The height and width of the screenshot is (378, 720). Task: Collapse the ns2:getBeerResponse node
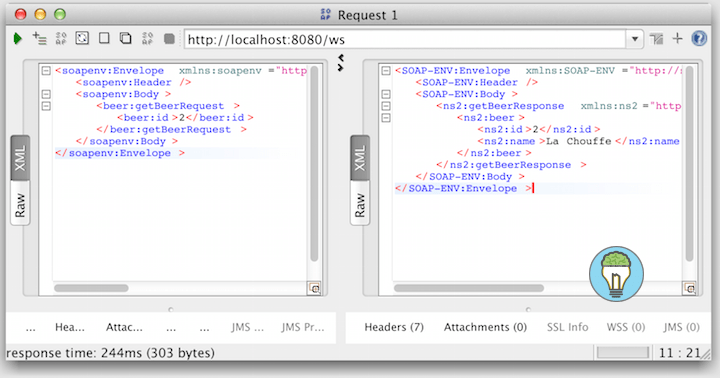pyautogui.click(x=386, y=106)
